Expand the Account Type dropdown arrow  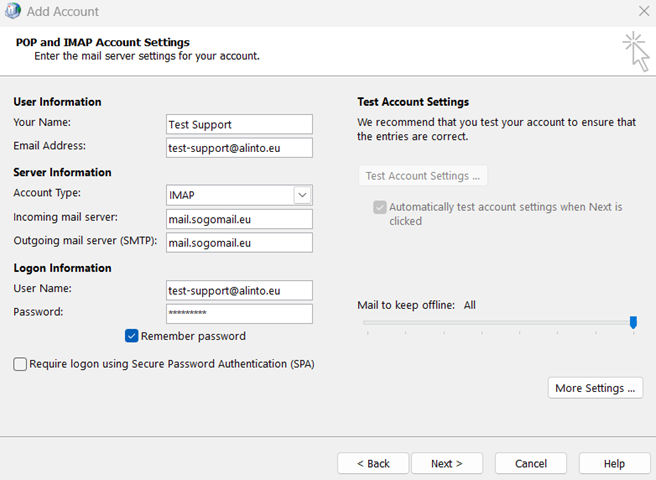coord(302,194)
